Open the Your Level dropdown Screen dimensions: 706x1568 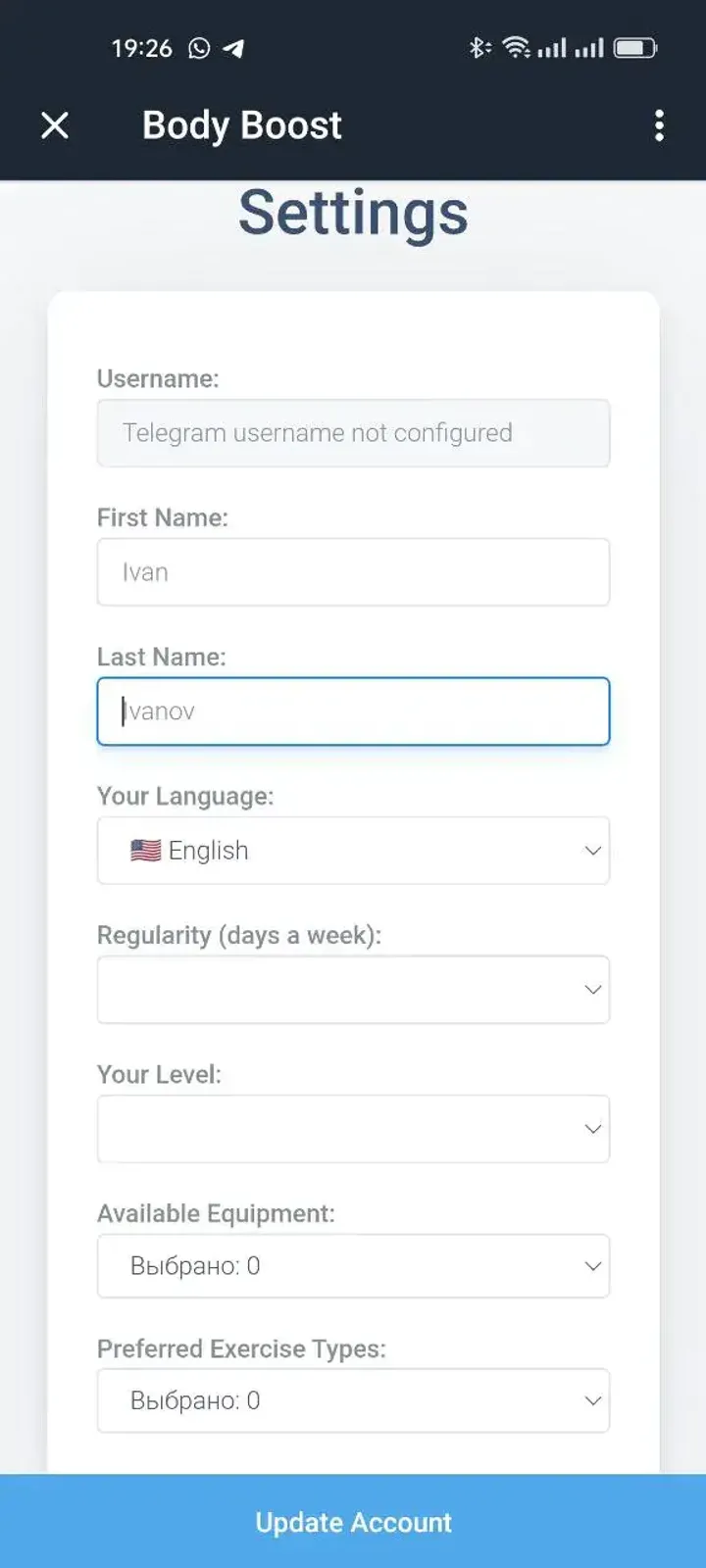coord(353,1129)
